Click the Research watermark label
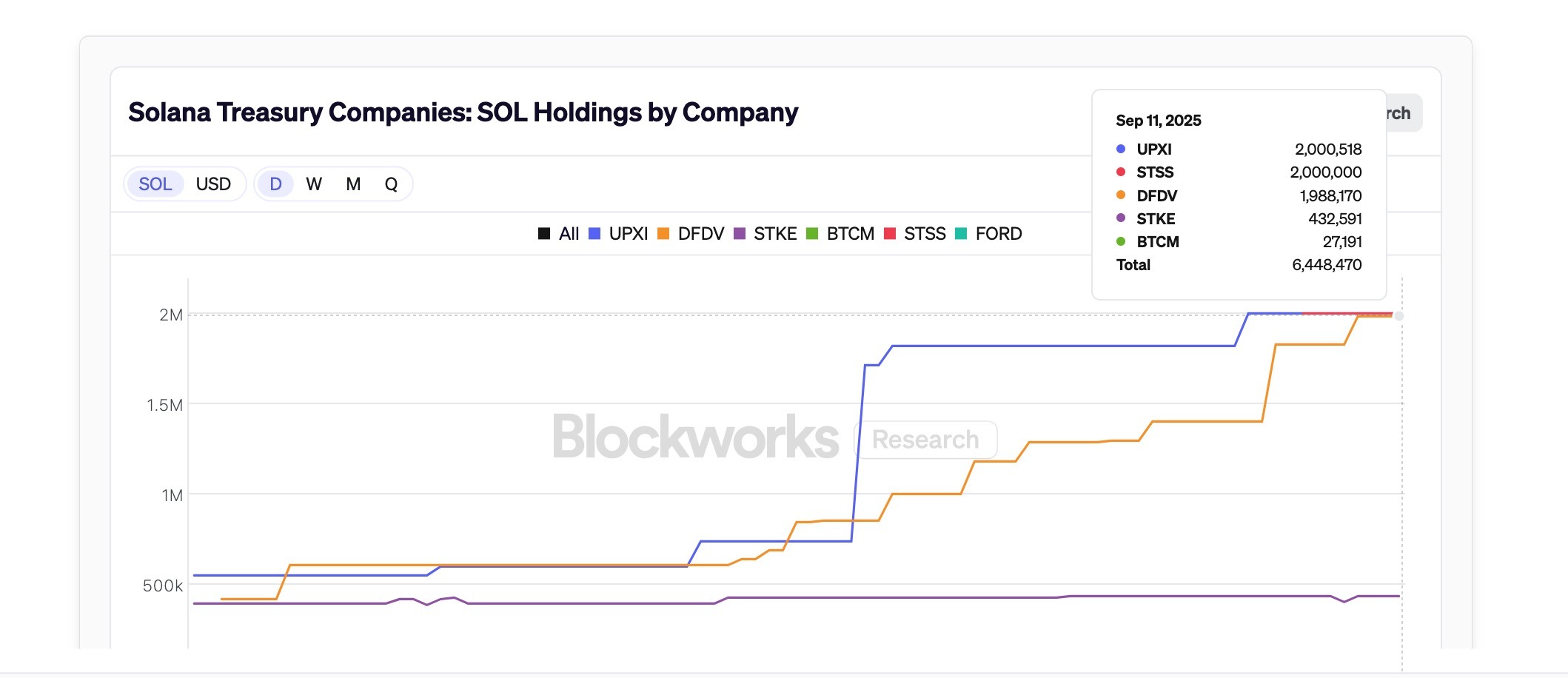Screen dimensions: 1568x678 pyautogui.click(x=925, y=439)
